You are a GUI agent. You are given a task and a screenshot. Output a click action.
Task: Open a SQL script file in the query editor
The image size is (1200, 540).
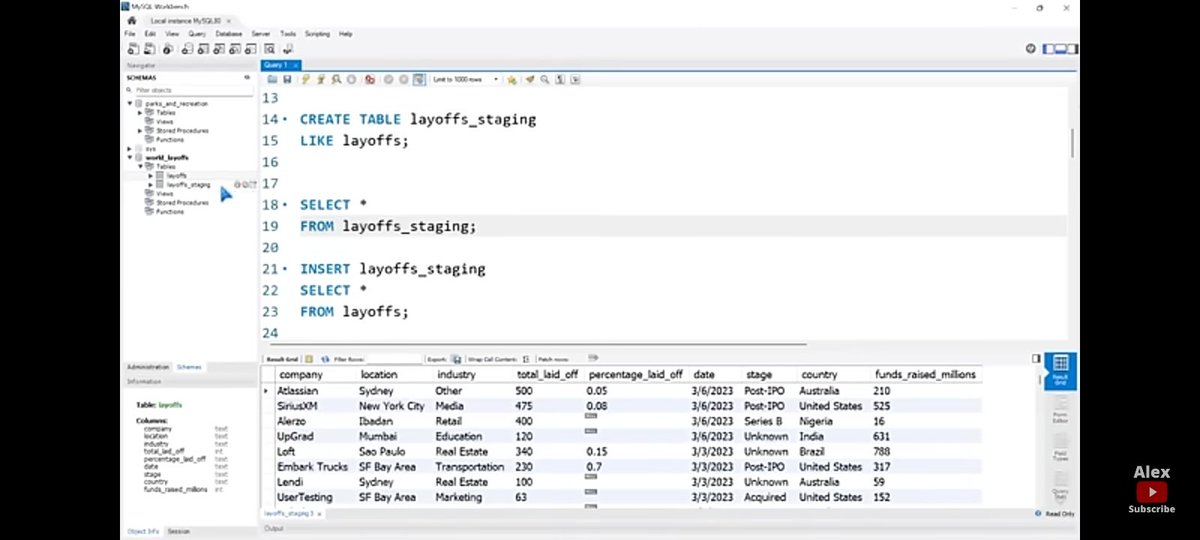(272, 79)
